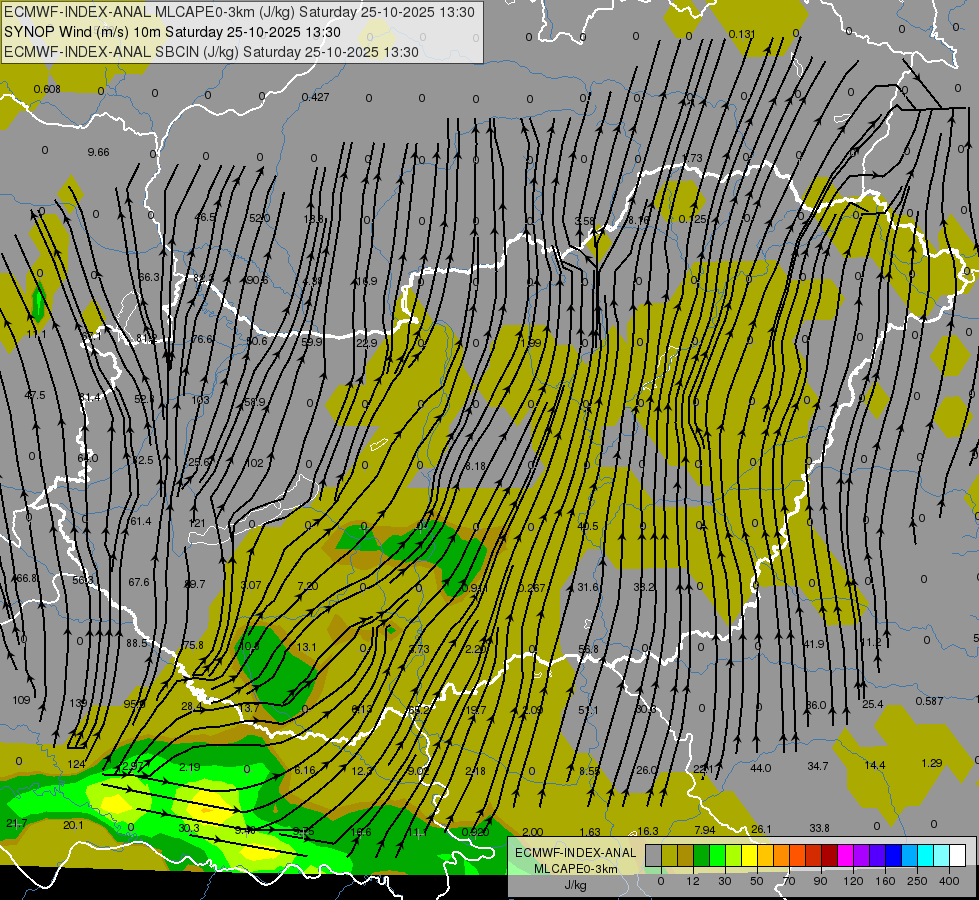Select the pale cyan legend swatch

pyautogui.click(x=942, y=855)
